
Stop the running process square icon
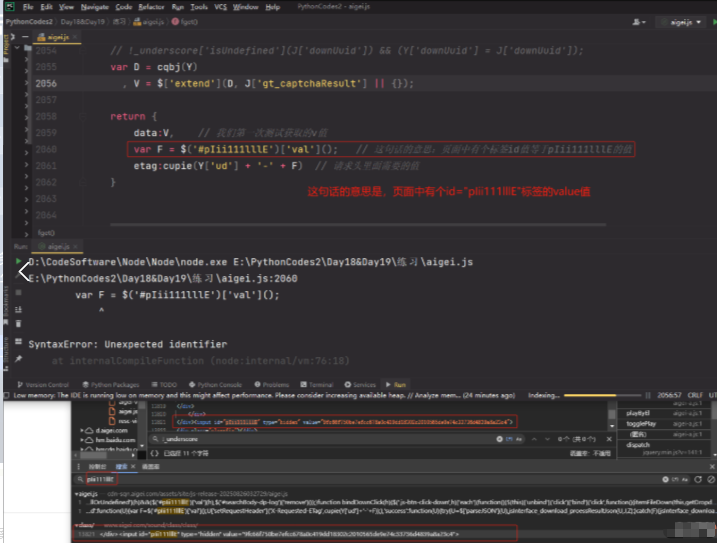pos(18,292)
